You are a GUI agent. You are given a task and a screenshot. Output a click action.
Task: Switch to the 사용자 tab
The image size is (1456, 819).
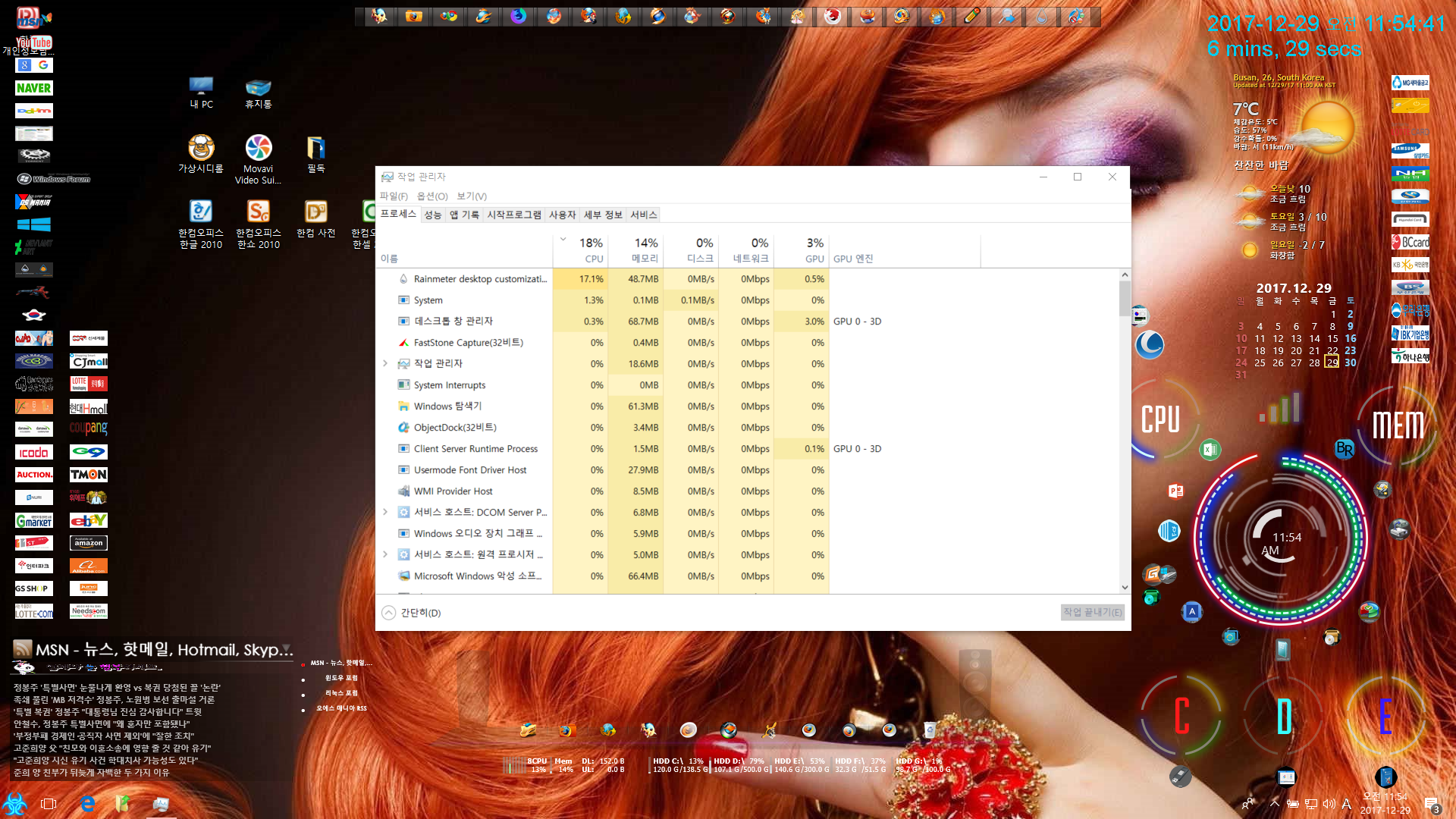tap(563, 215)
